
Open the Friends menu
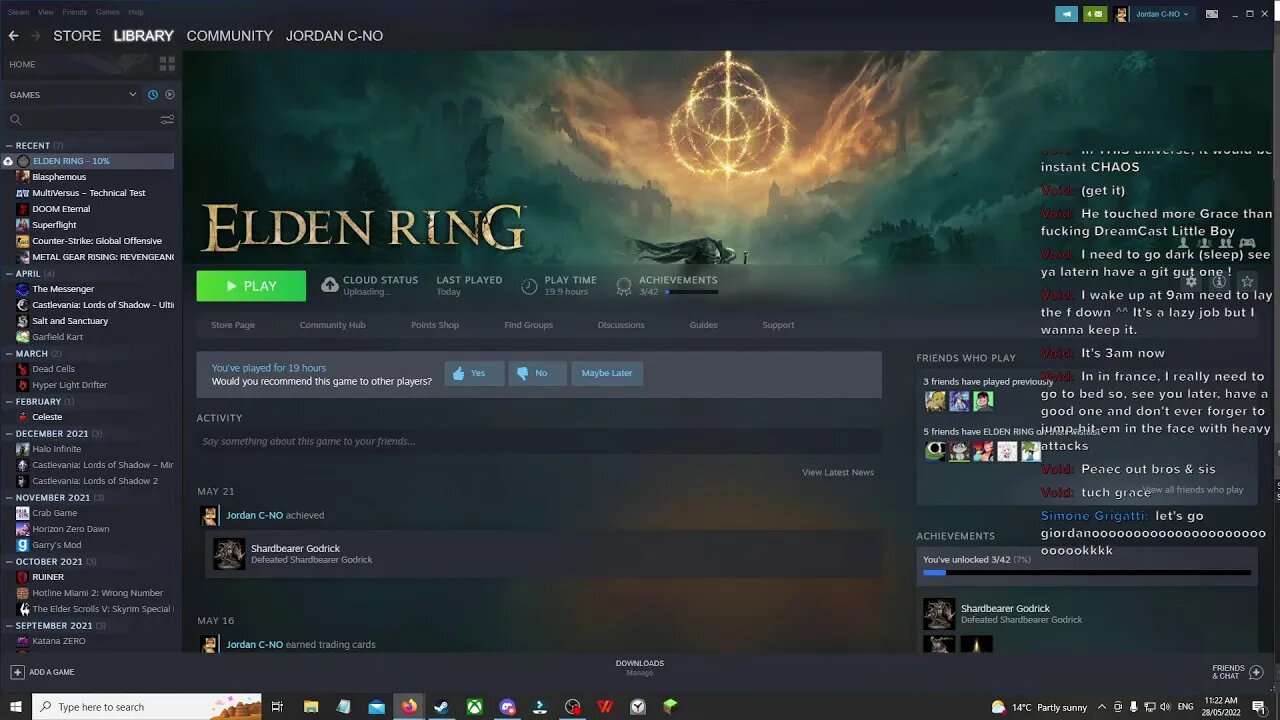75,12
